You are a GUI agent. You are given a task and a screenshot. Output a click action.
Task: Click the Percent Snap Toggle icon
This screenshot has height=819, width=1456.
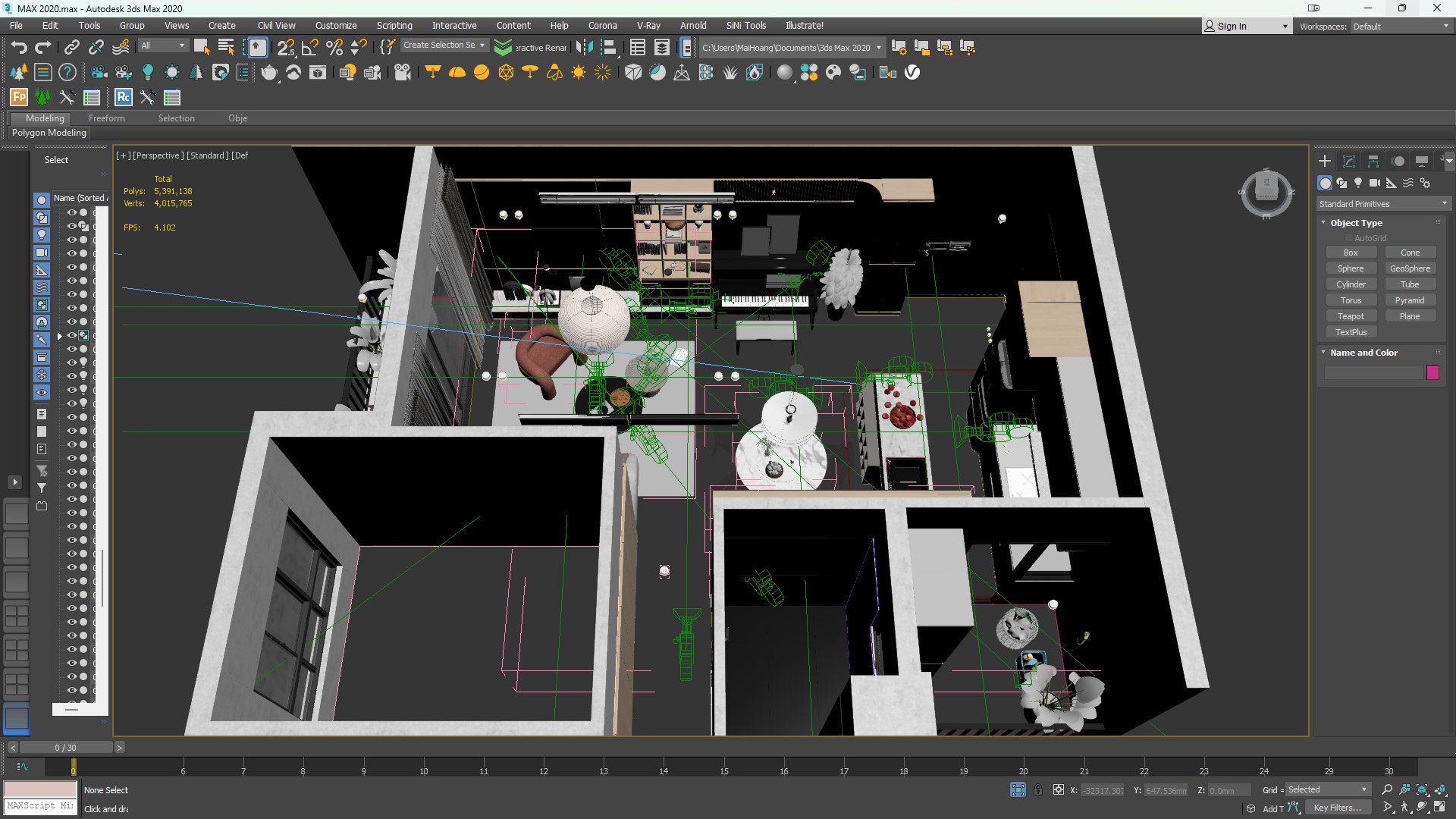[x=334, y=48]
